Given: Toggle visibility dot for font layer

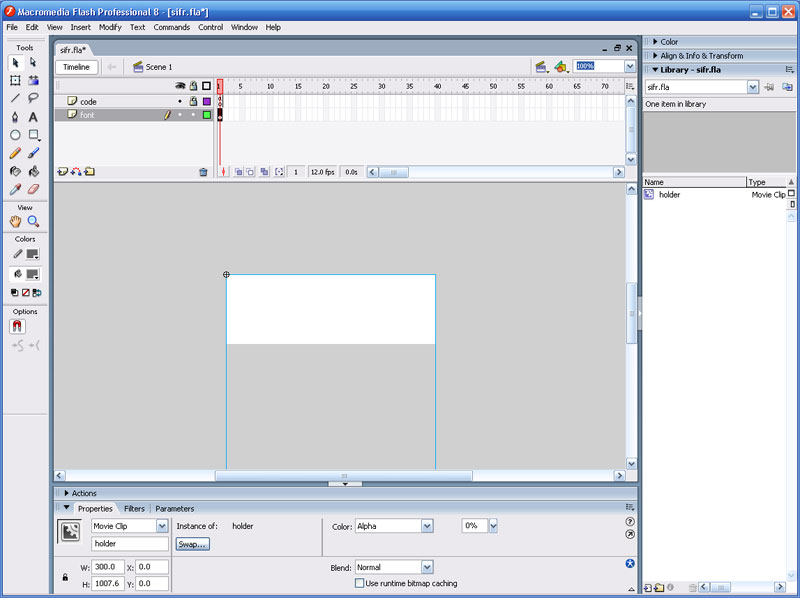Looking at the screenshot, I should (180, 115).
